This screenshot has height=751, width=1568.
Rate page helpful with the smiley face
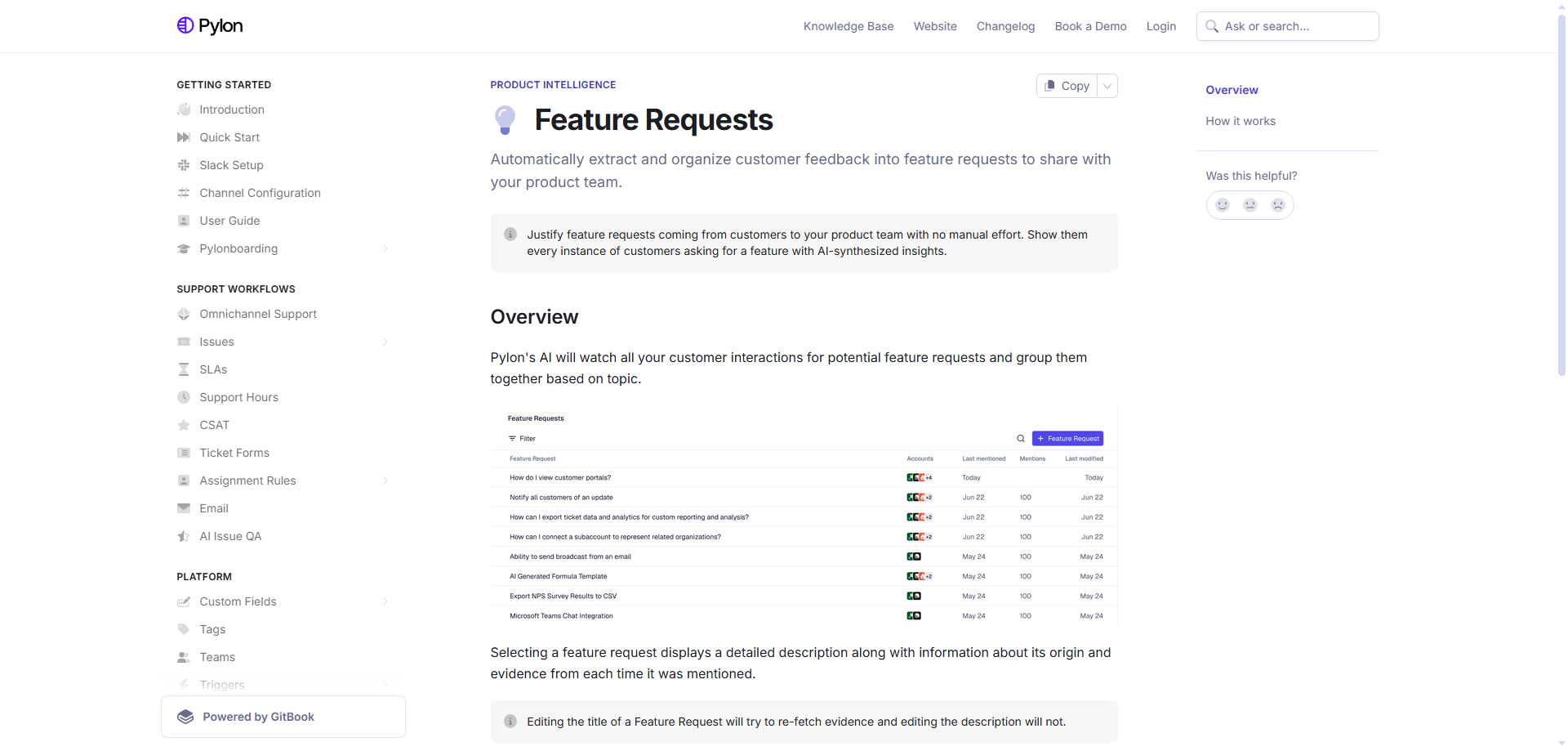point(1222,205)
